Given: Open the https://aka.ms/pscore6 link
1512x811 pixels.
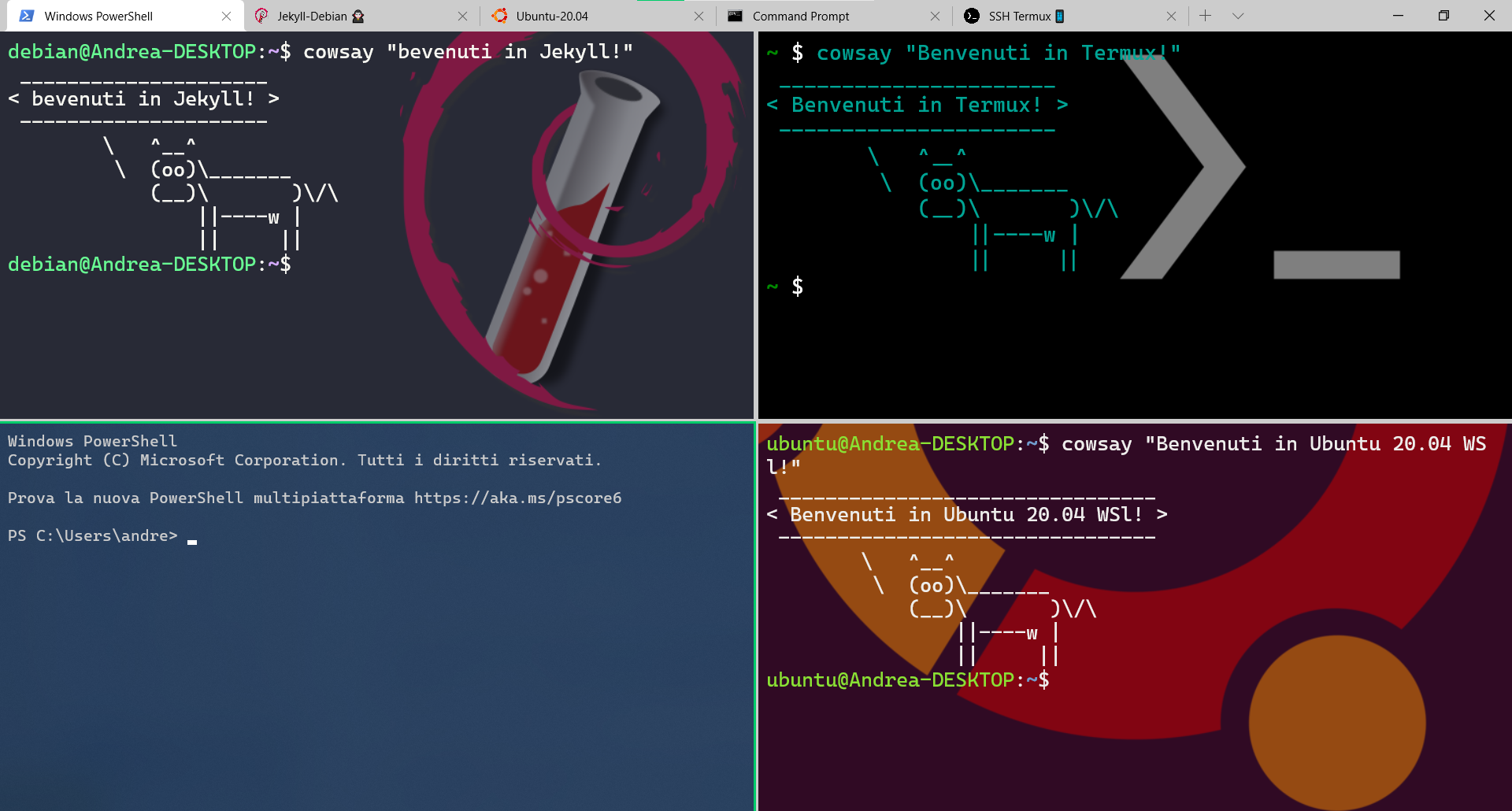Looking at the screenshot, I should [x=518, y=498].
